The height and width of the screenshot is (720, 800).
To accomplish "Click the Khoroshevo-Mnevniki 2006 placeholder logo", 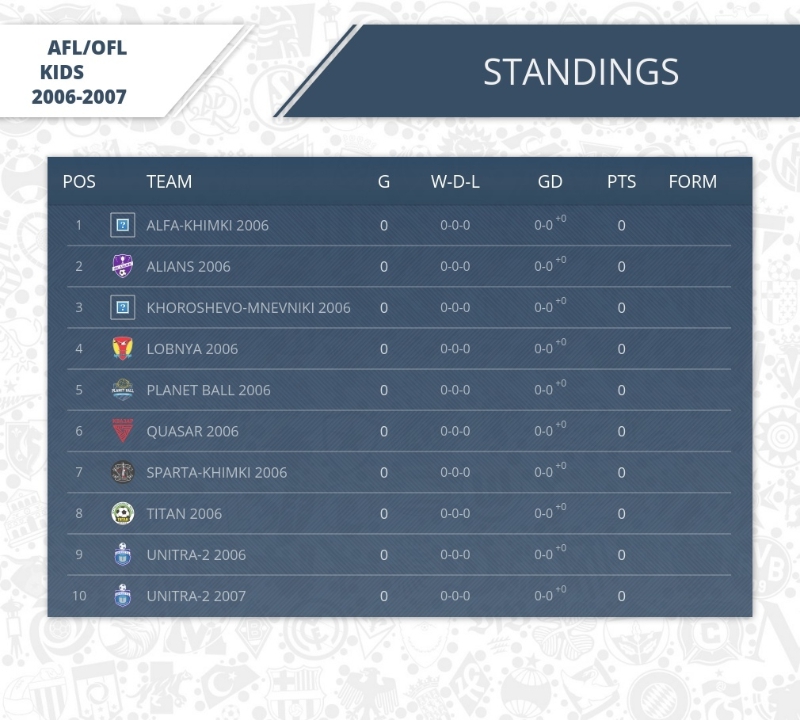I will pyautogui.click(x=122, y=307).
